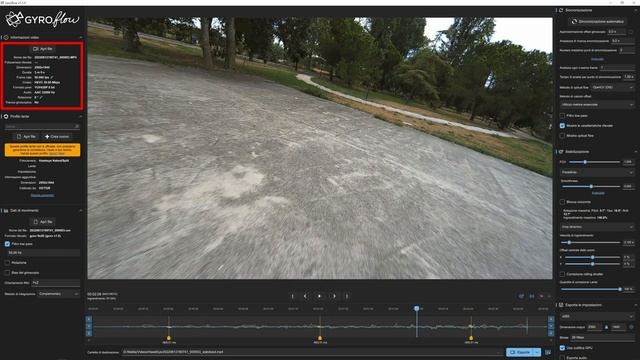Collapse the Dati di movimento section
Viewport: 640px width, 360px height.
click(81, 211)
